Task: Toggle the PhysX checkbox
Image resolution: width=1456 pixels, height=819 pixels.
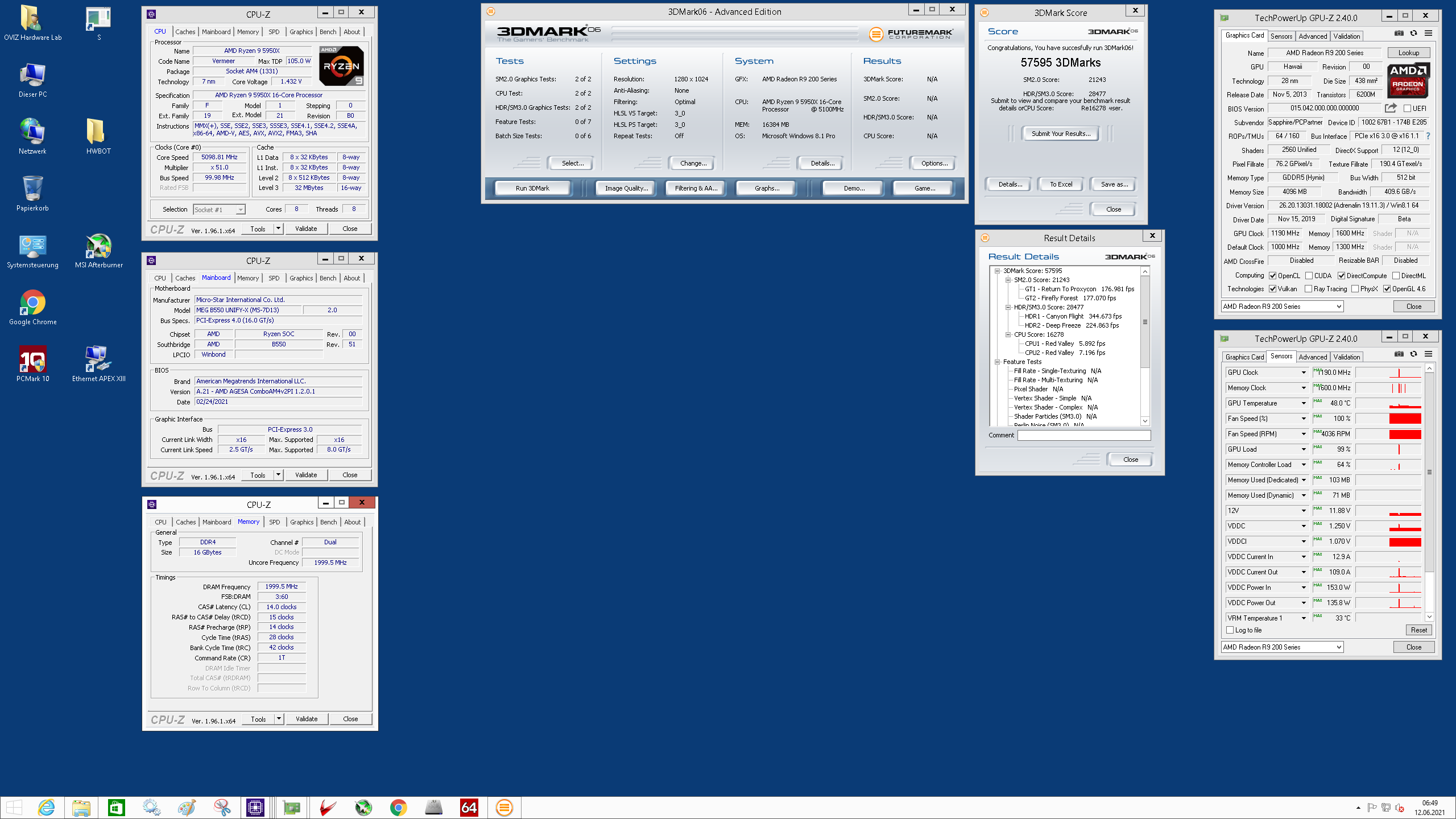Action: point(1355,289)
